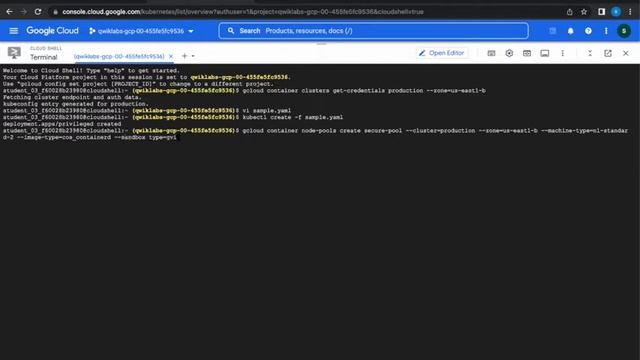Click 'deployment.apps/privileged created' output line
This screenshot has width=640, height=360.
62,124
